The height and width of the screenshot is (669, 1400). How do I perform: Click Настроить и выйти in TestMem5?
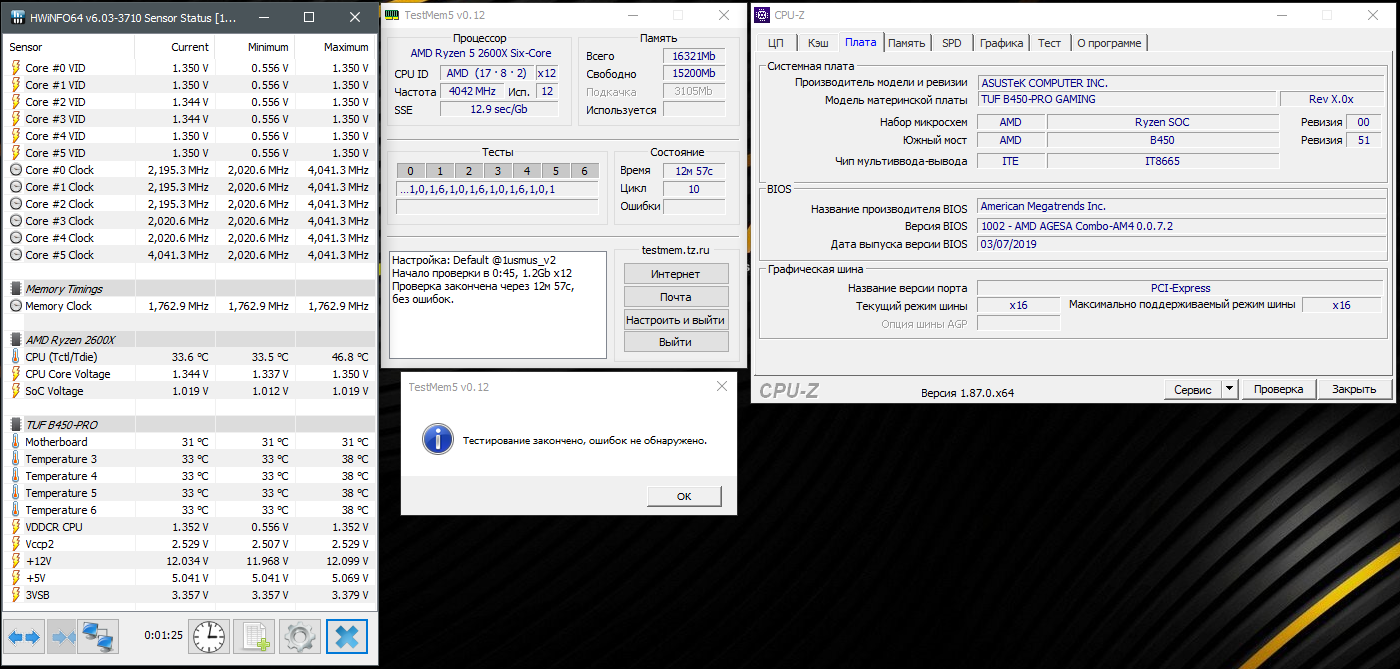pyautogui.click(x=676, y=320)
